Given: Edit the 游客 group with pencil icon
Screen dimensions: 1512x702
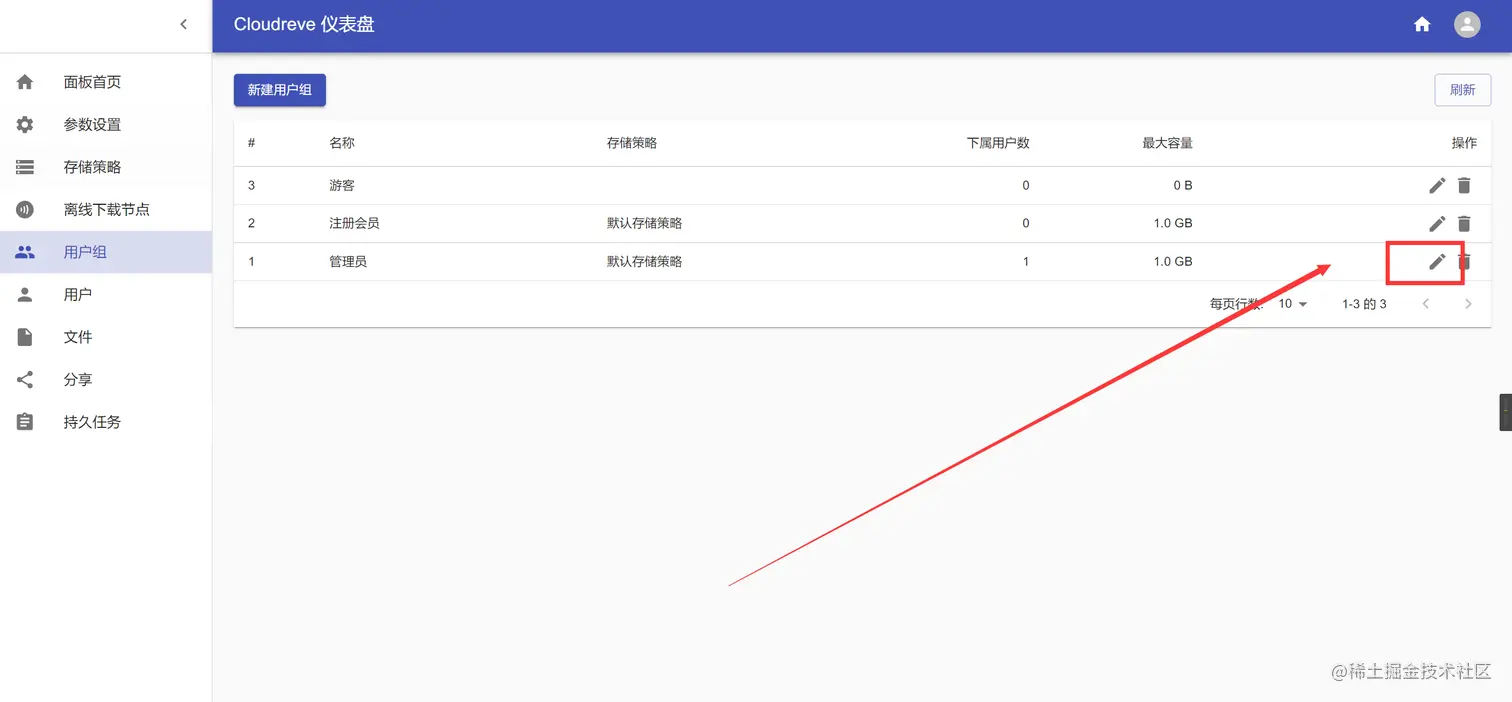Looking at the screenshot, I should click(x=1437, y=185).
